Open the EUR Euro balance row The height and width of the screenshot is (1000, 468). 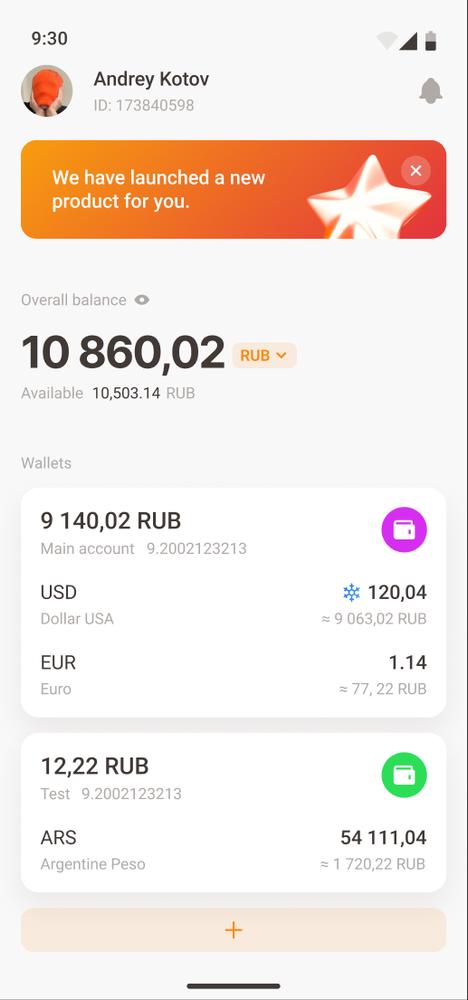click(233, 675)
